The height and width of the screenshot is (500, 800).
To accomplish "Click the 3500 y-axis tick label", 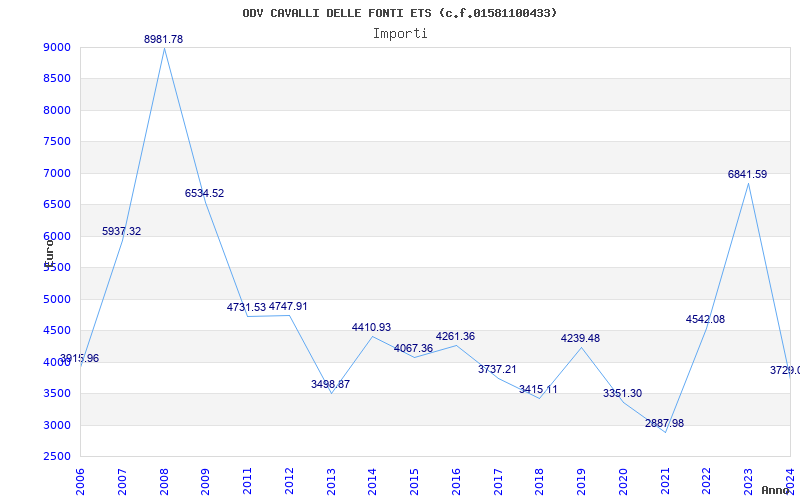I will tap(57, 393).
